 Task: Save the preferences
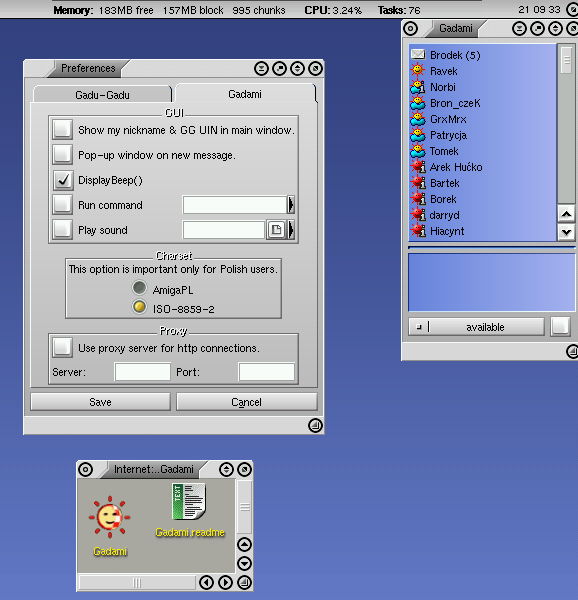(x=100, y=402)
